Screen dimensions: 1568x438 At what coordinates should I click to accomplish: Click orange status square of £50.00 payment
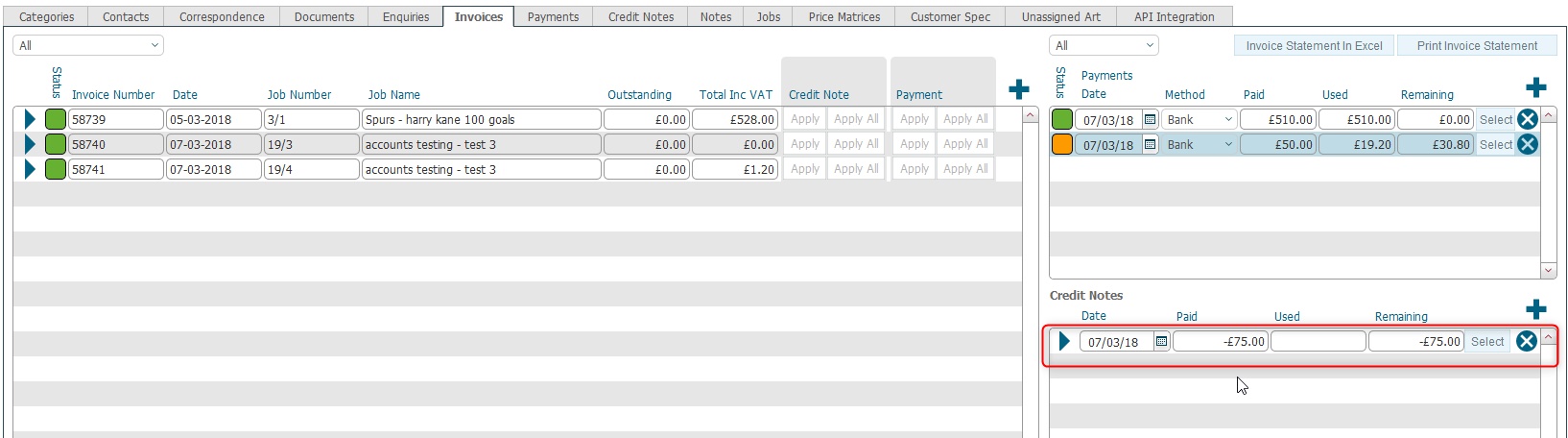[x=1062, y=144]
